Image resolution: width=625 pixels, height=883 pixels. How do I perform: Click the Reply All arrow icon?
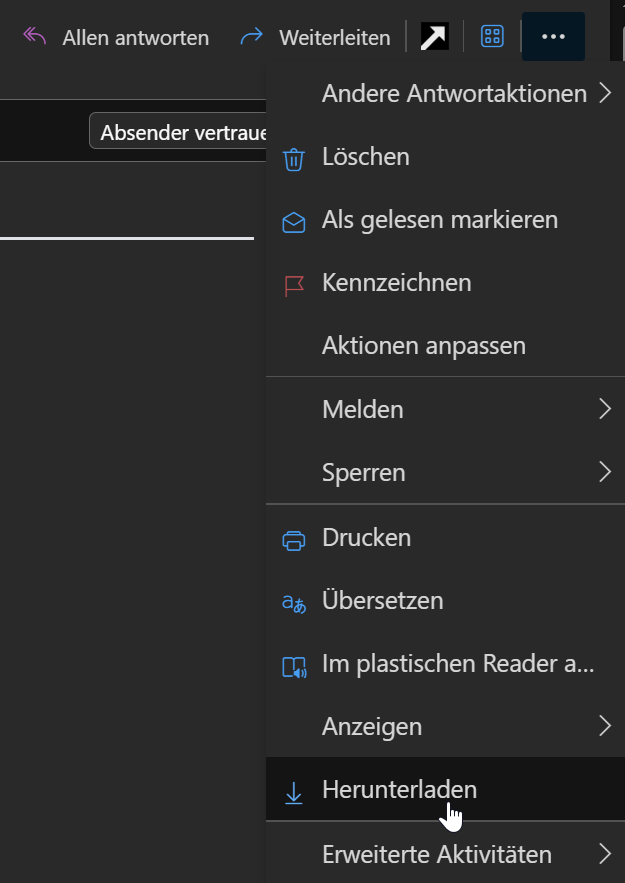35,37
